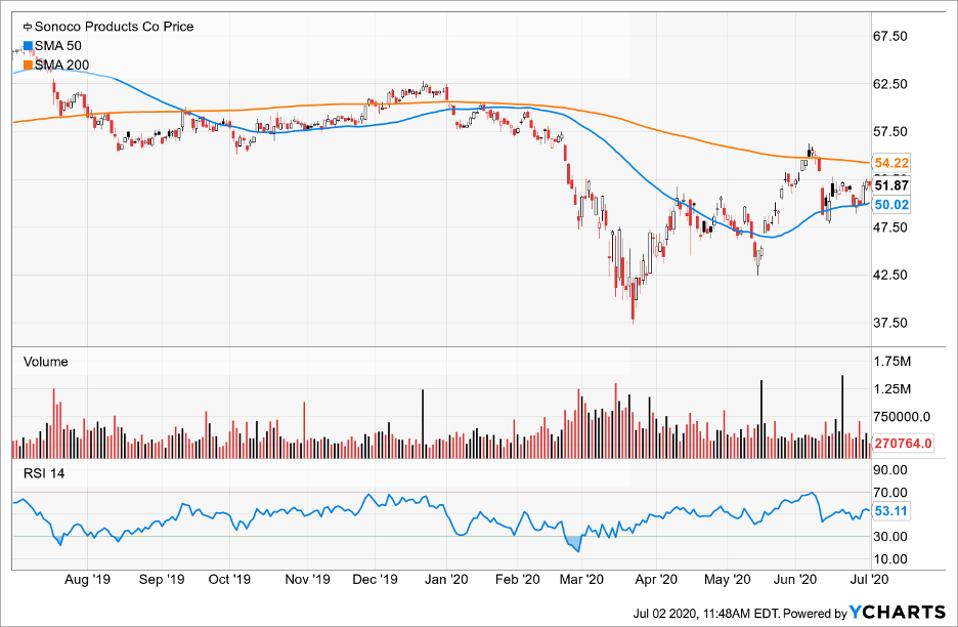Click the 42.50 price axis label
This screenshot has width=958, height=627.
(890, 275)
